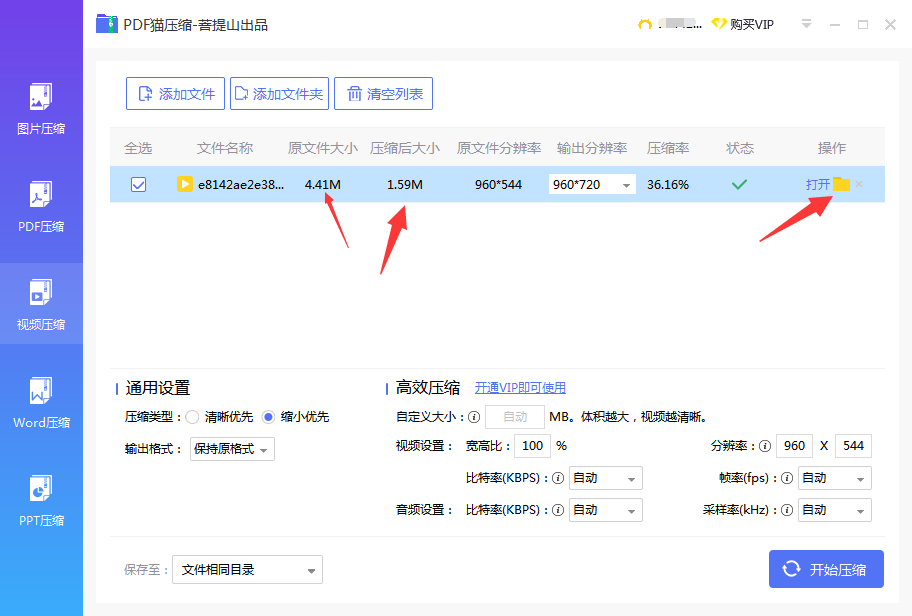Click the resolution height field 544
This screenshot has width=912, height=616.
click(x=853, y=446)
